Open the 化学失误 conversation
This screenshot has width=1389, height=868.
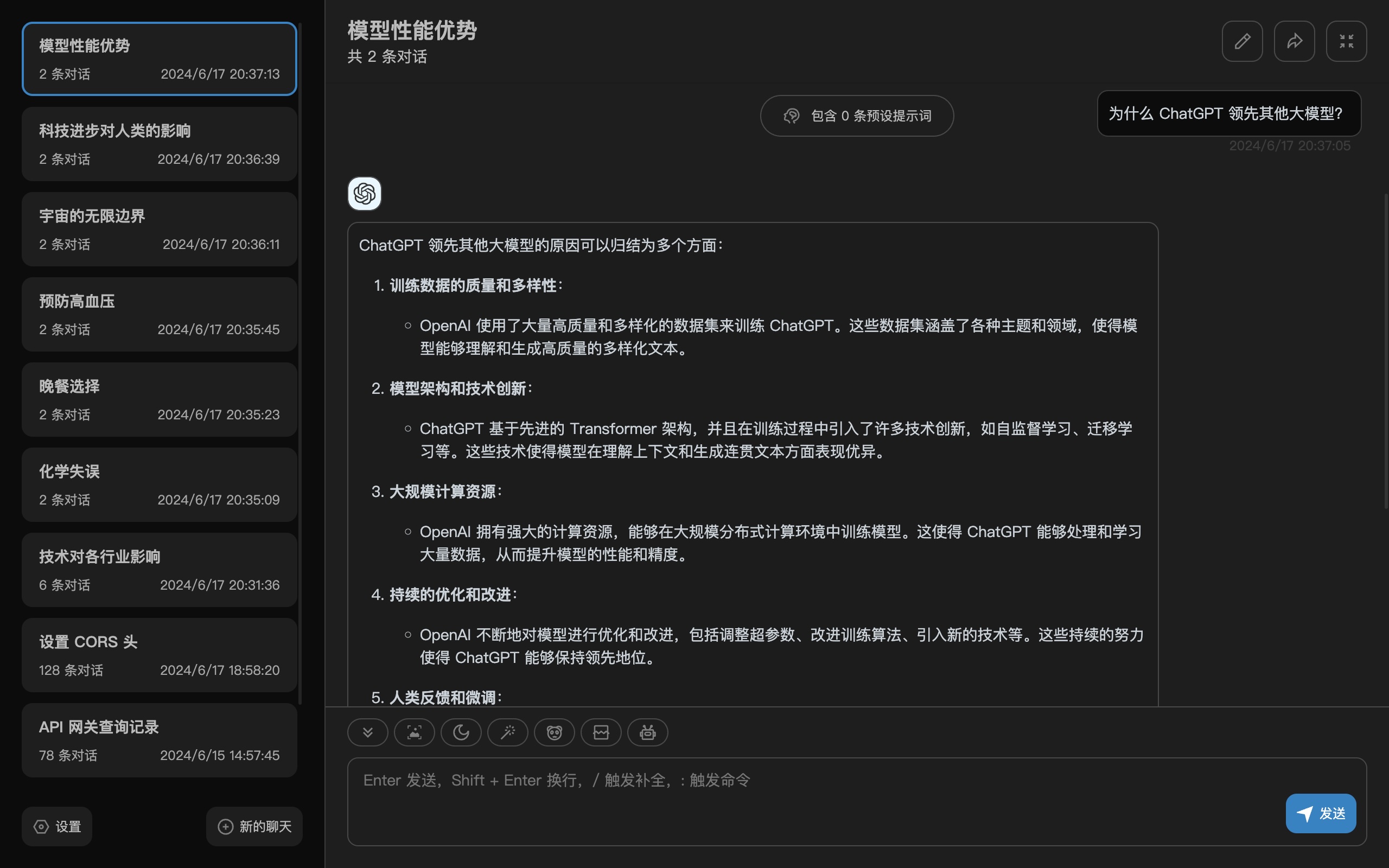click(x=160, y=484)
